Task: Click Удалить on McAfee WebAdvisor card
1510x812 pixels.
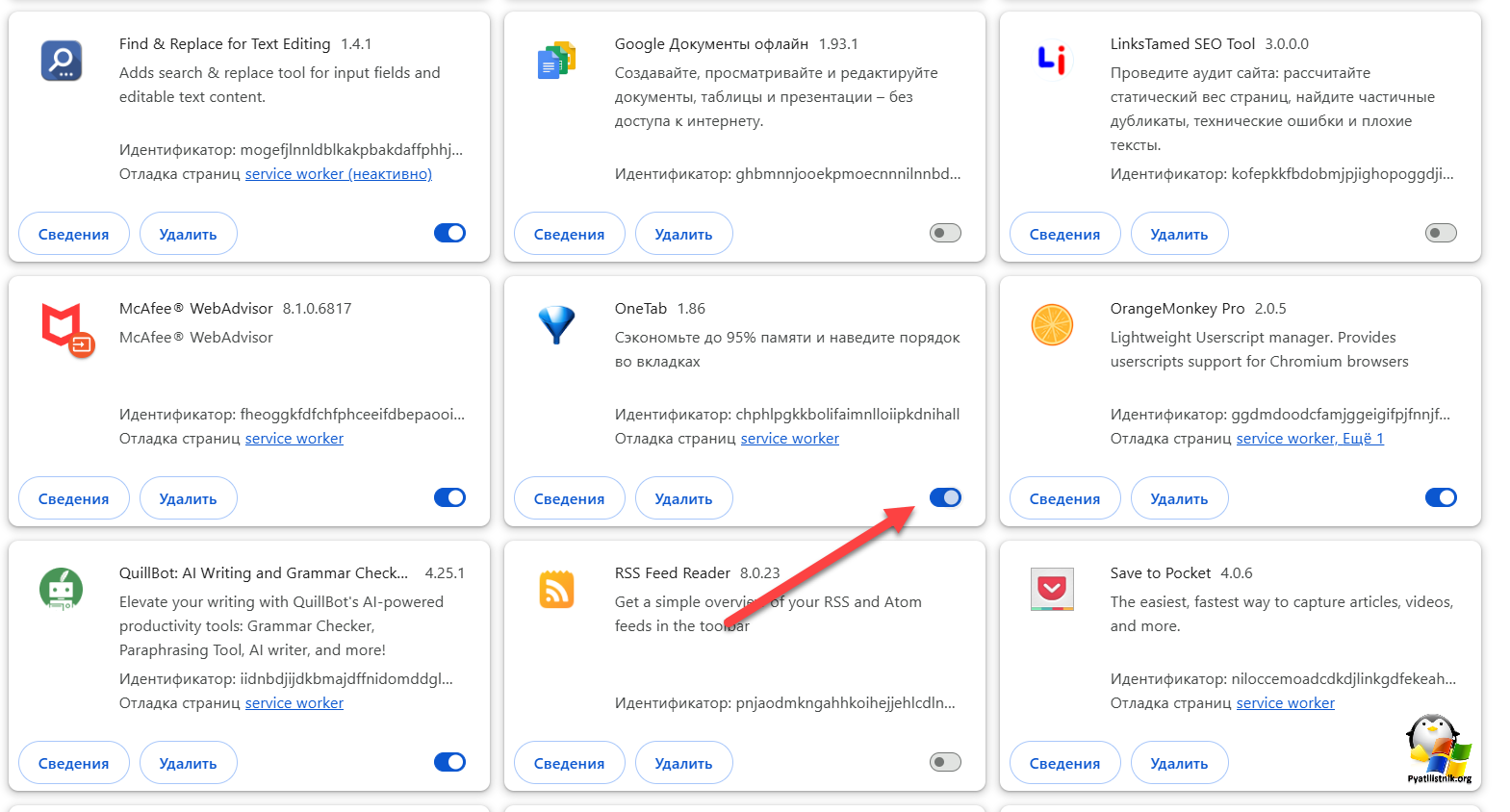Action: (189, 498)
